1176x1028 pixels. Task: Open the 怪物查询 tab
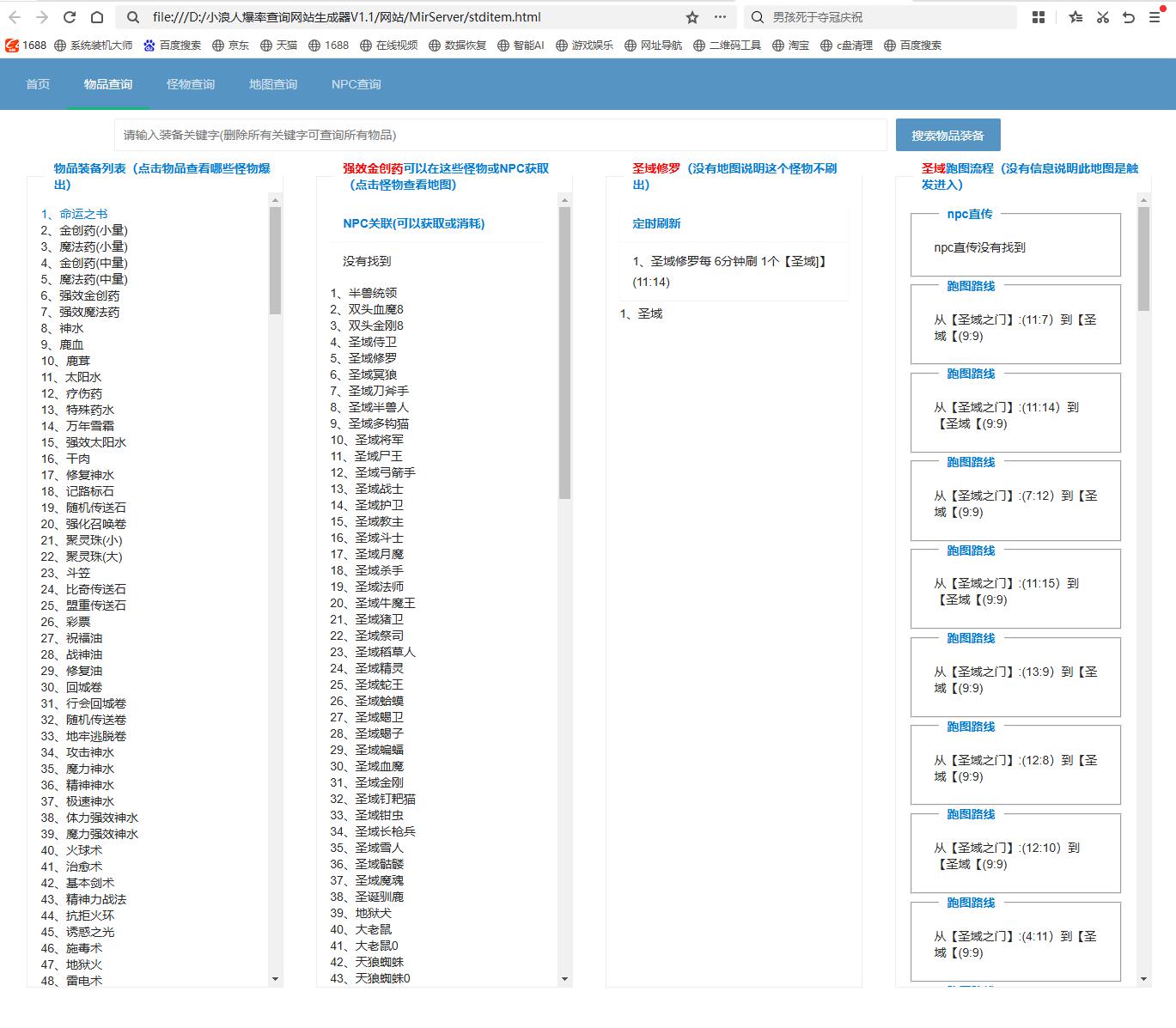(191, 84)
